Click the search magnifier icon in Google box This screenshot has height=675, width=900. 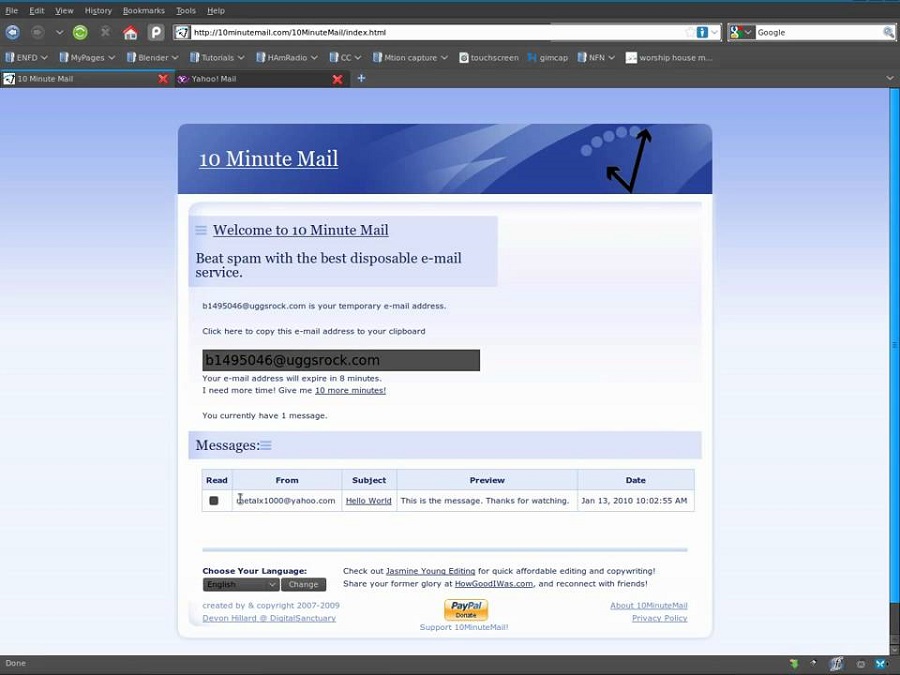click(888, 32)
